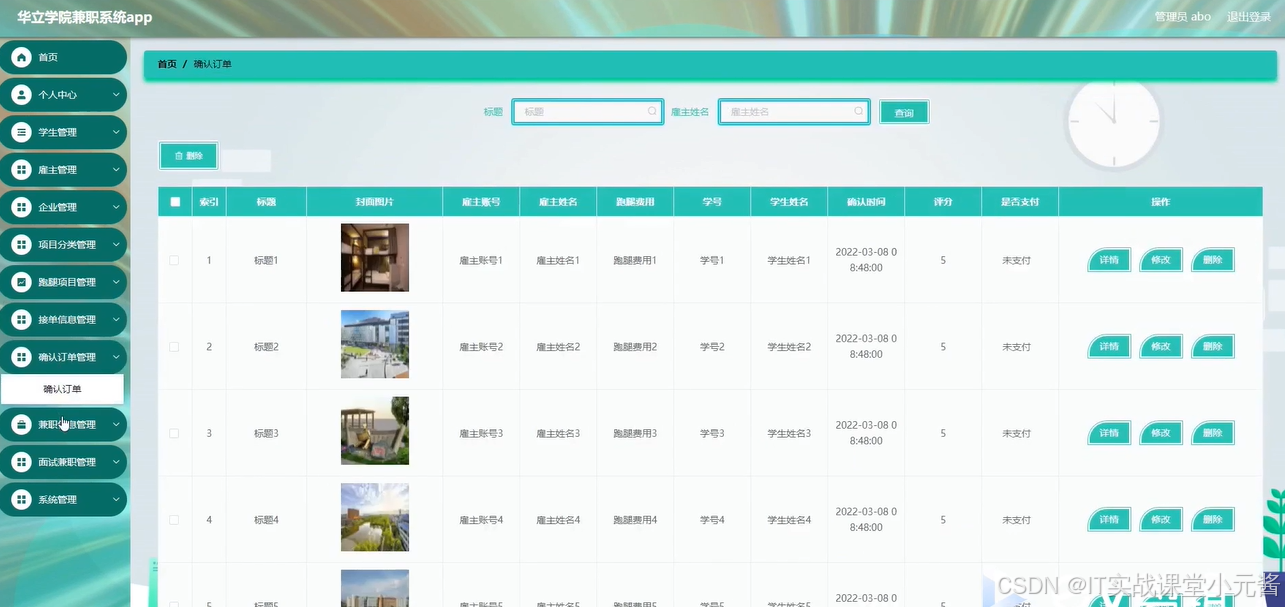Focus the 标题 search input field
Viewport: 1285px width, 607px height.
[587, 112]
